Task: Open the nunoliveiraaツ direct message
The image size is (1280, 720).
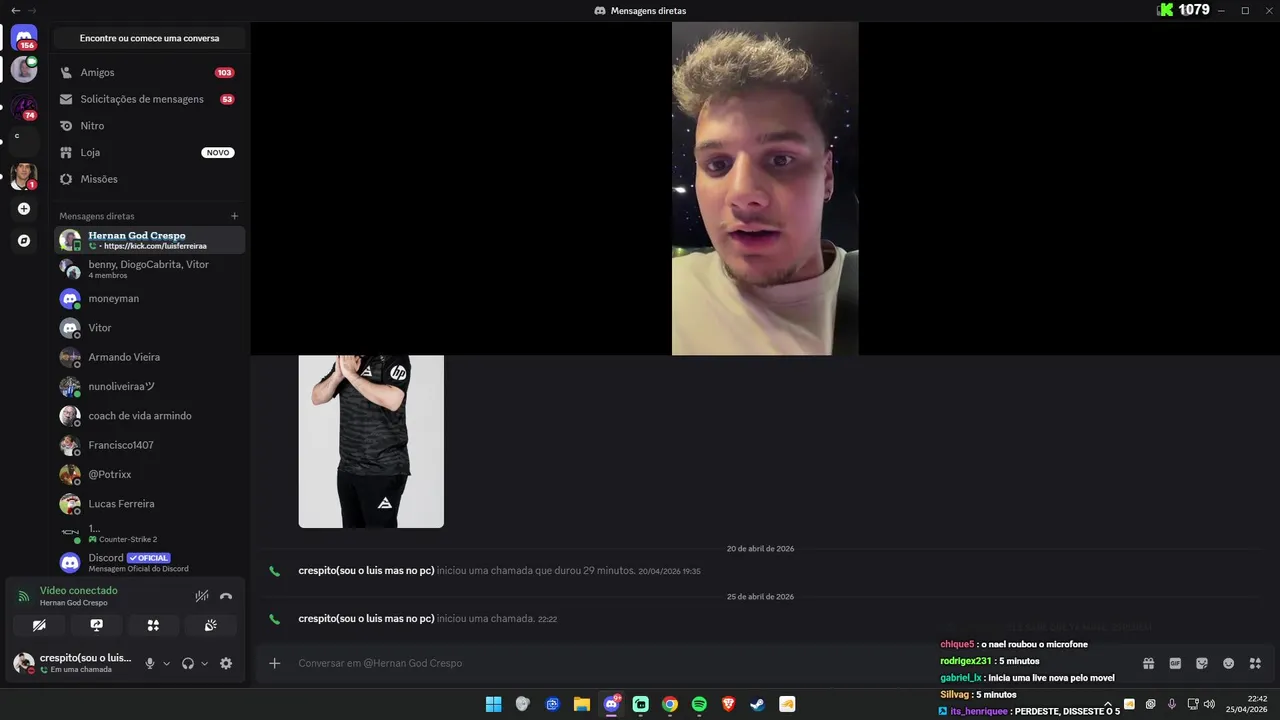Action: (x=149, y=386)
